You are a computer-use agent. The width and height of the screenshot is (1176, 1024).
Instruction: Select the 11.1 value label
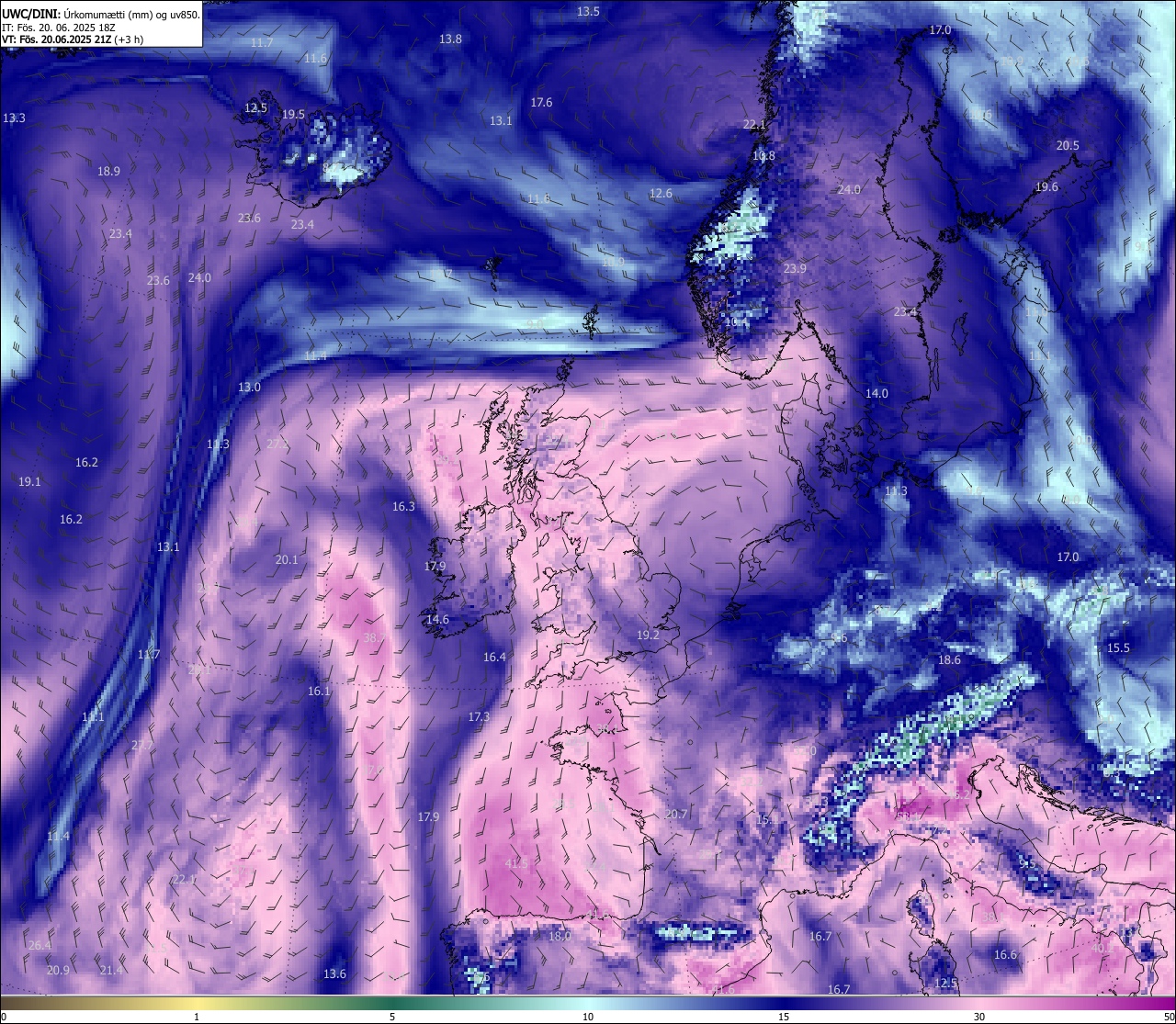tap(93, 717)
